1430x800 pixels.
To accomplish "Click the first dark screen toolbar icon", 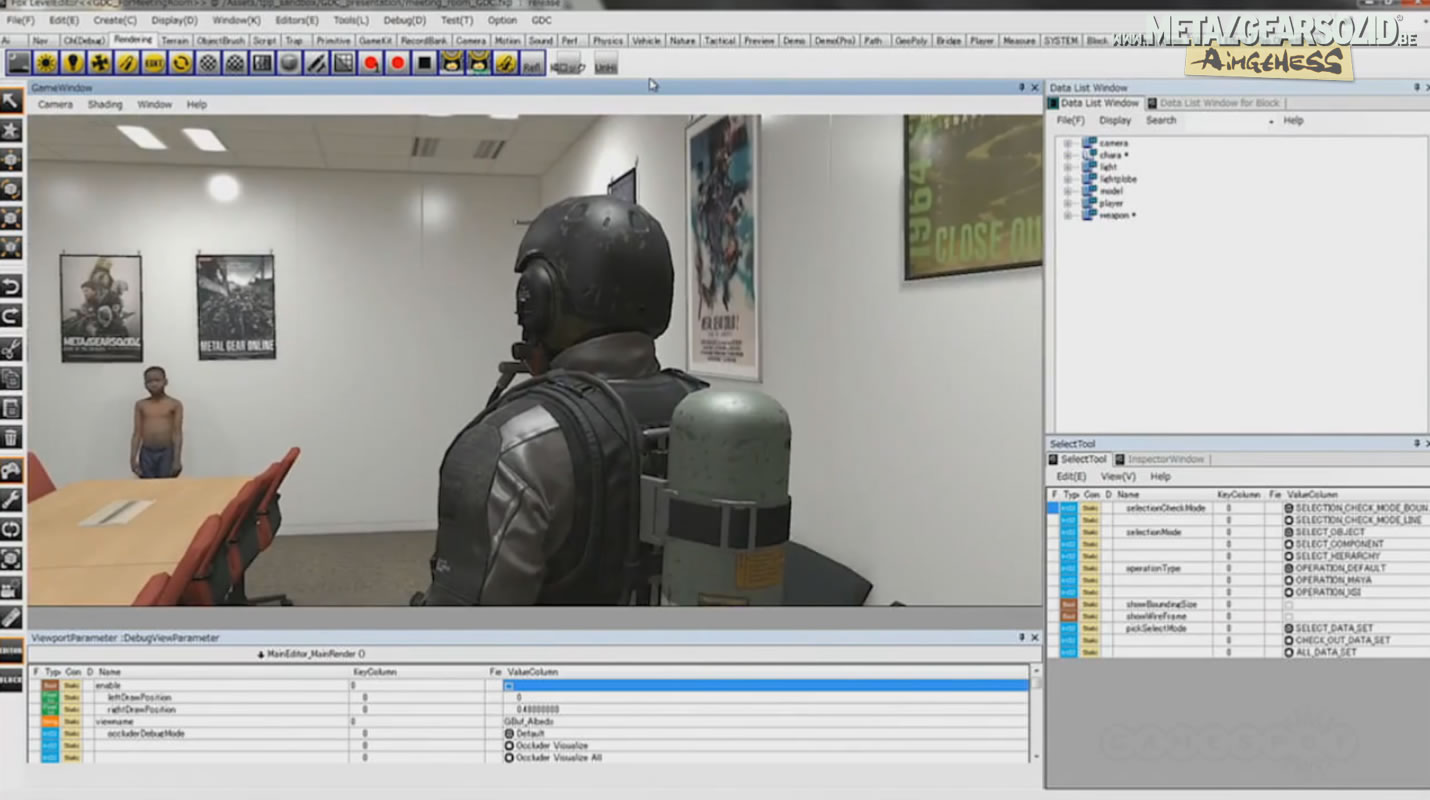I will [18, 64].
